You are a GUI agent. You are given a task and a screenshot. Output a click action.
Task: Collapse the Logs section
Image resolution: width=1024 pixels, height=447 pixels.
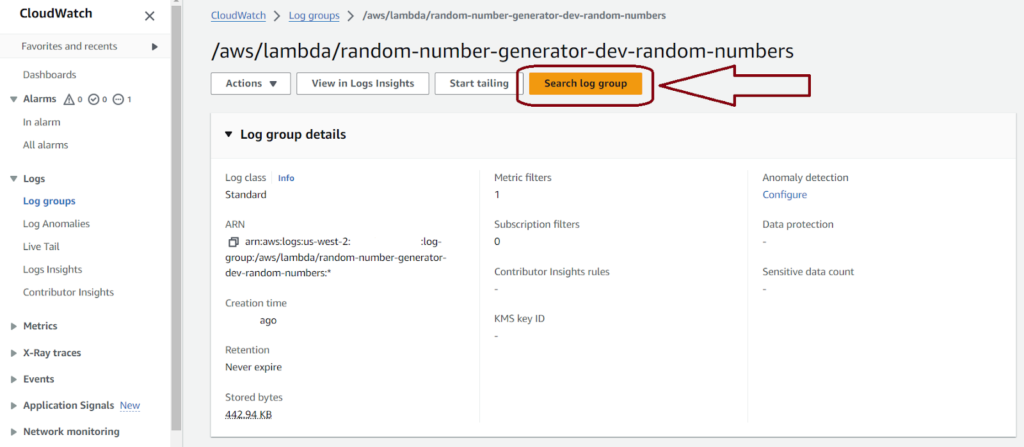[14, 178]
